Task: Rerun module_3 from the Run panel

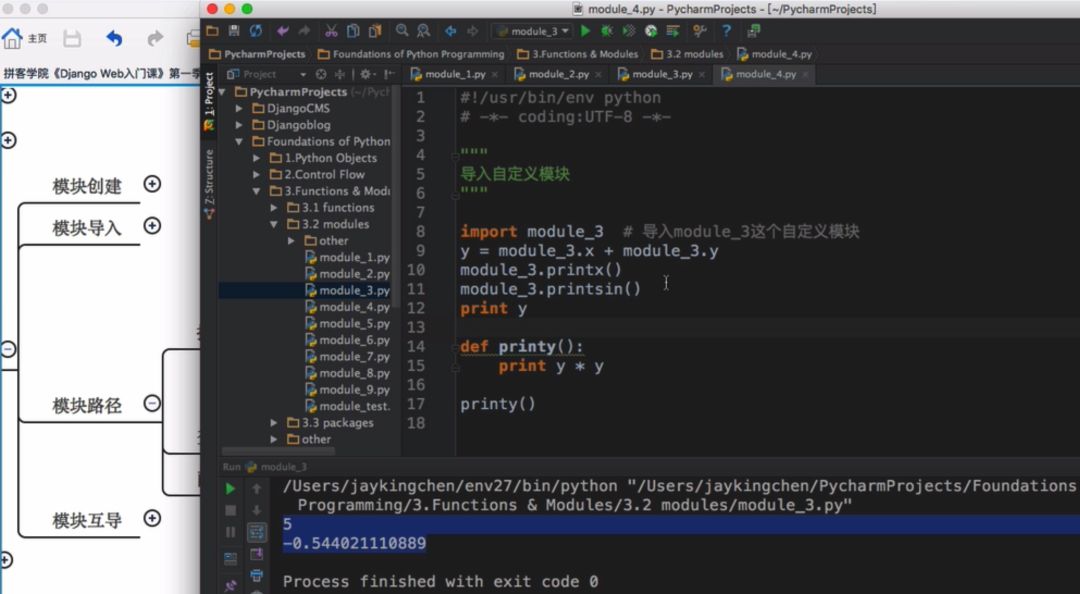Action: (x=231, y=489)
